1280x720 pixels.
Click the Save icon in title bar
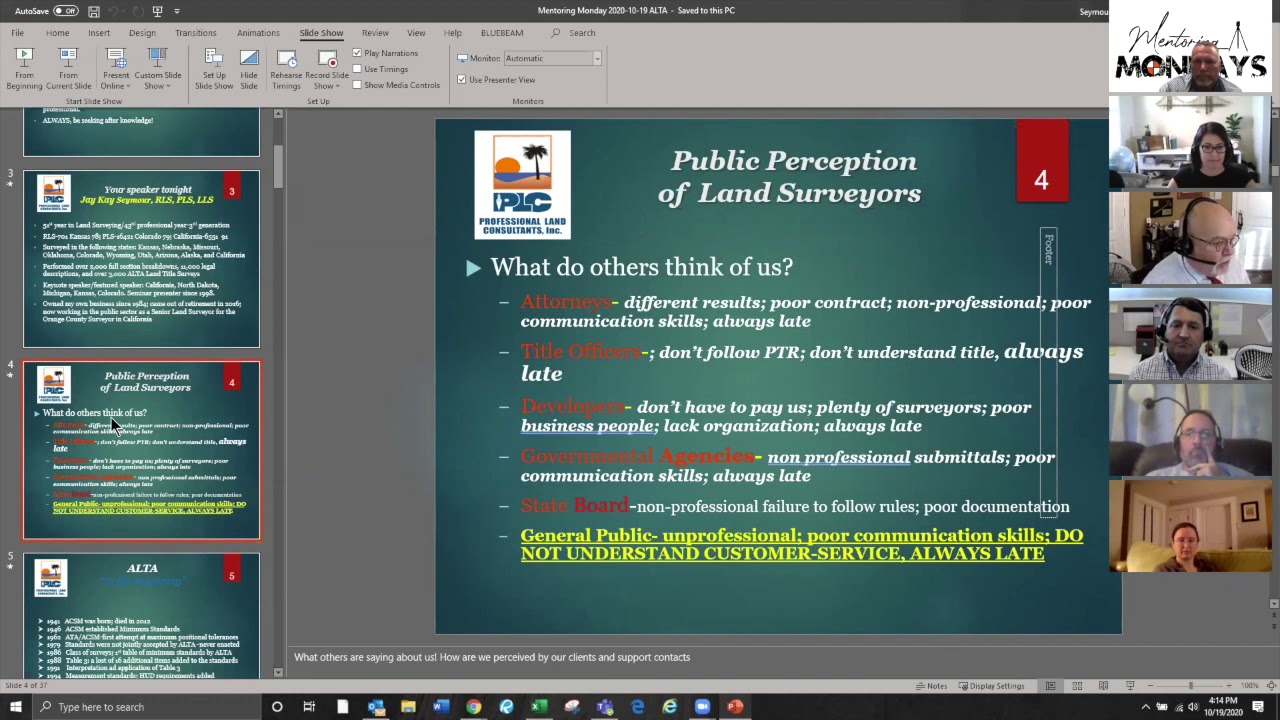point(93,11)
